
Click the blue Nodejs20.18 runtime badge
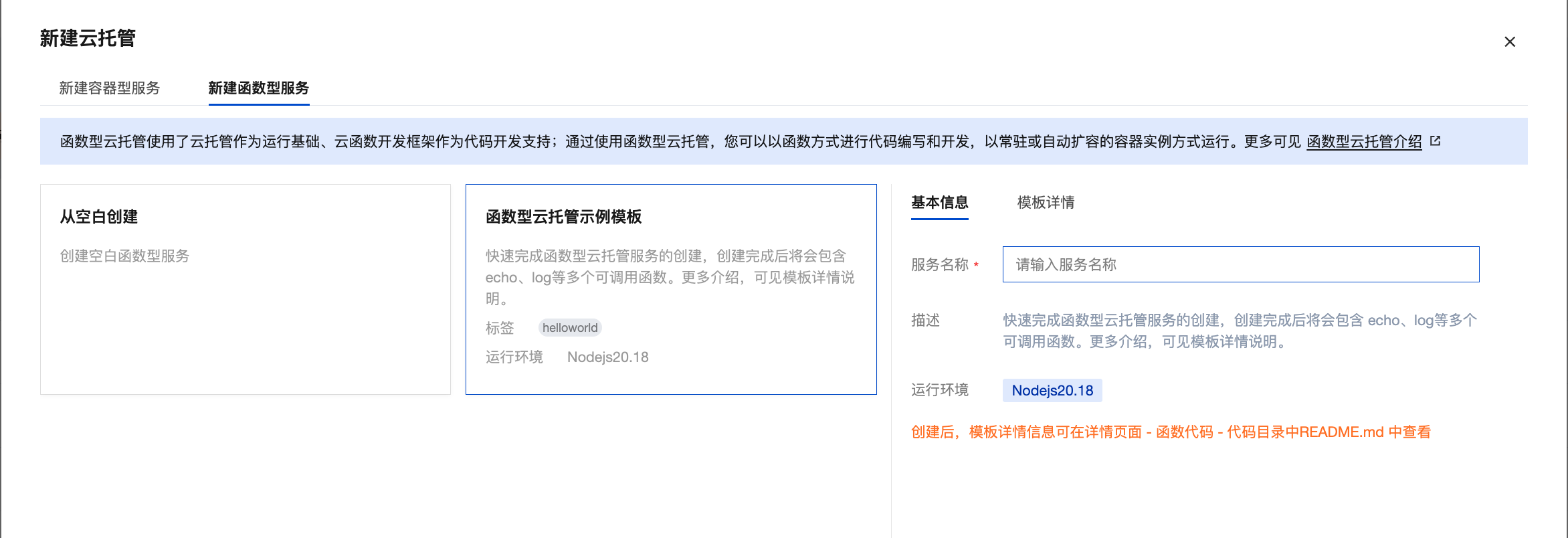click(1052, 391)
